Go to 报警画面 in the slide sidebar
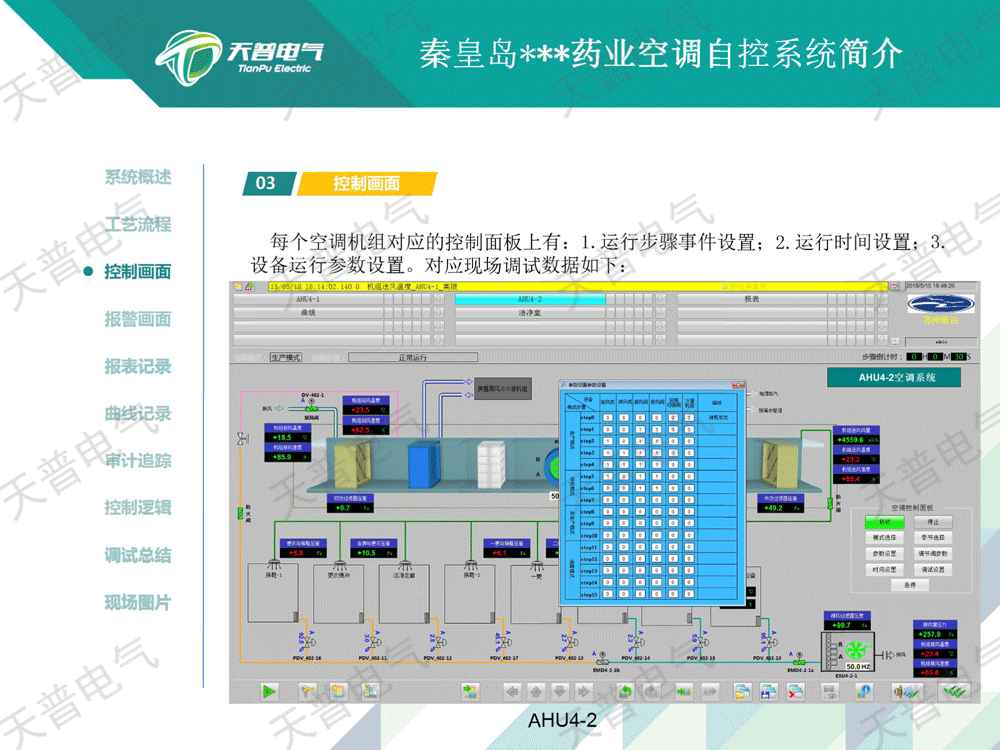This screenshot has height=750, width=1000. click(x=138, y=319)
